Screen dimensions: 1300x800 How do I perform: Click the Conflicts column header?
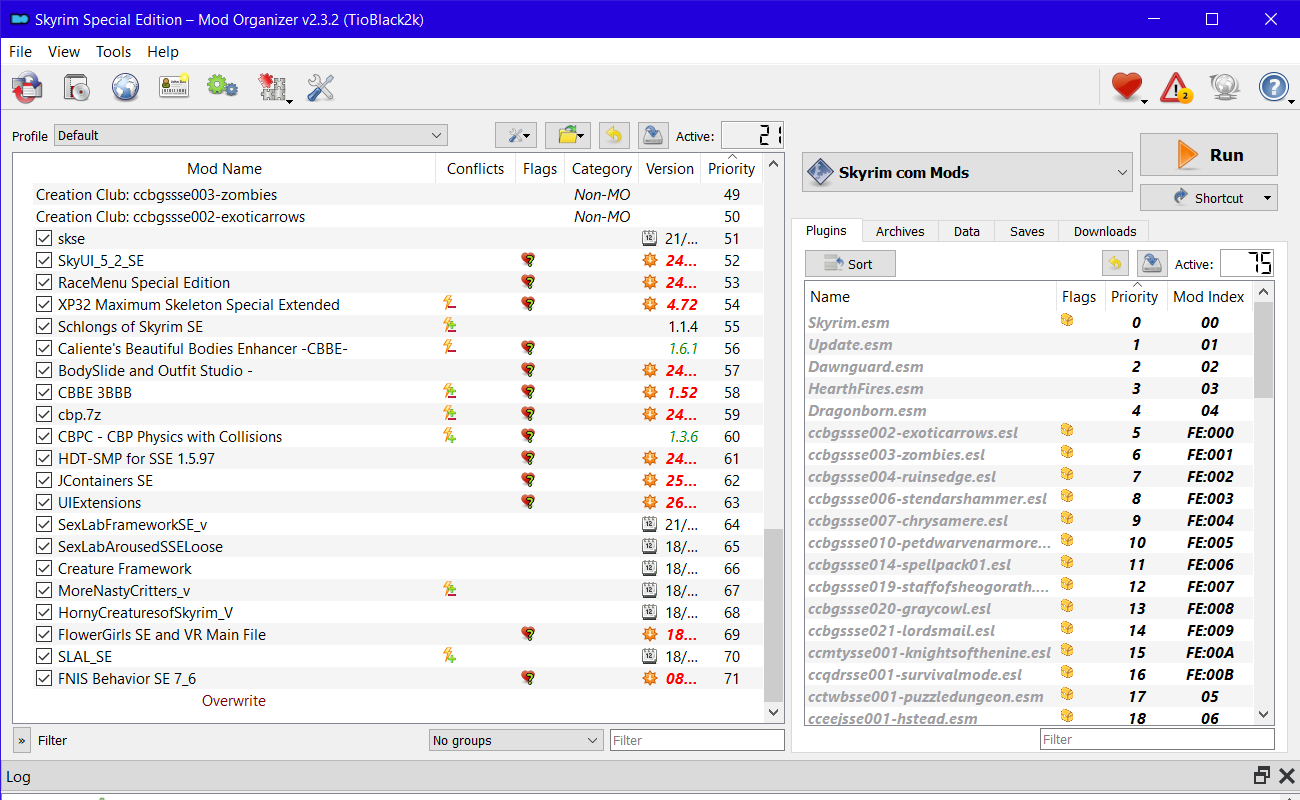pyautogui.click(x=475, y=169)
